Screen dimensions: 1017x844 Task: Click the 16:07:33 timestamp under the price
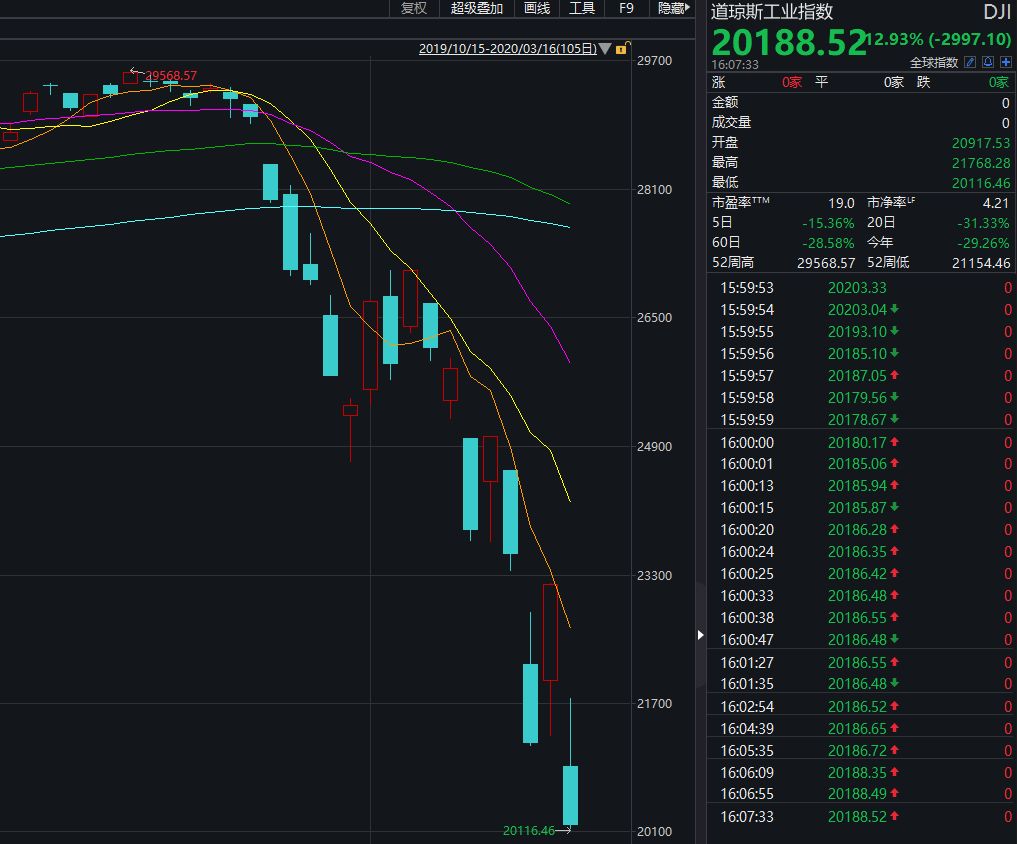coord(735,65)
